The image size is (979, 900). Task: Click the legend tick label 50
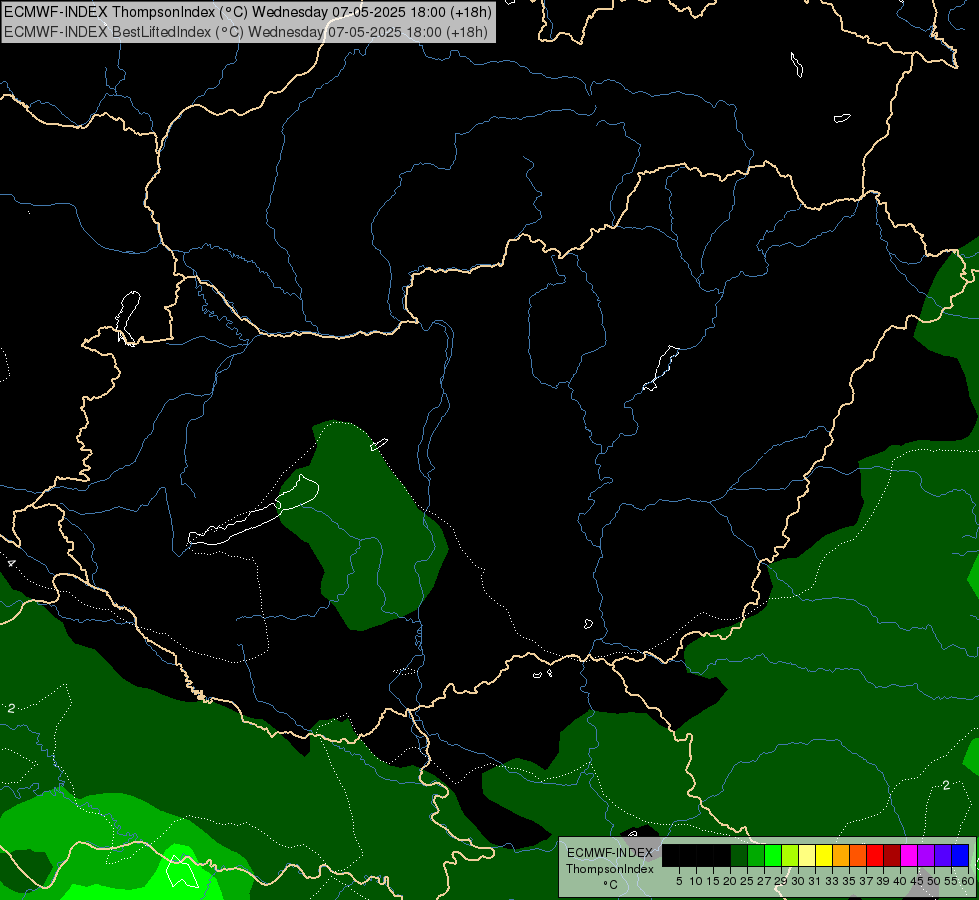click(x=934, y=881)
